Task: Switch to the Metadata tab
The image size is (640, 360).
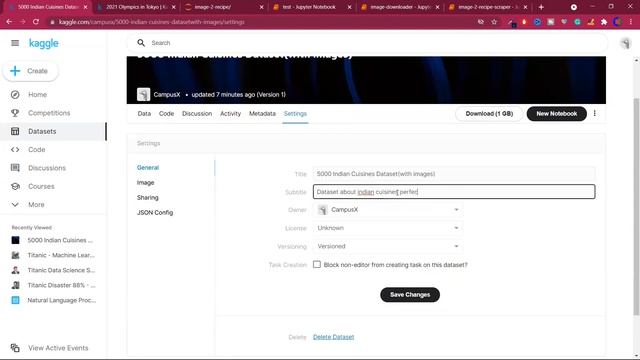Action: [x=262, y=114]
